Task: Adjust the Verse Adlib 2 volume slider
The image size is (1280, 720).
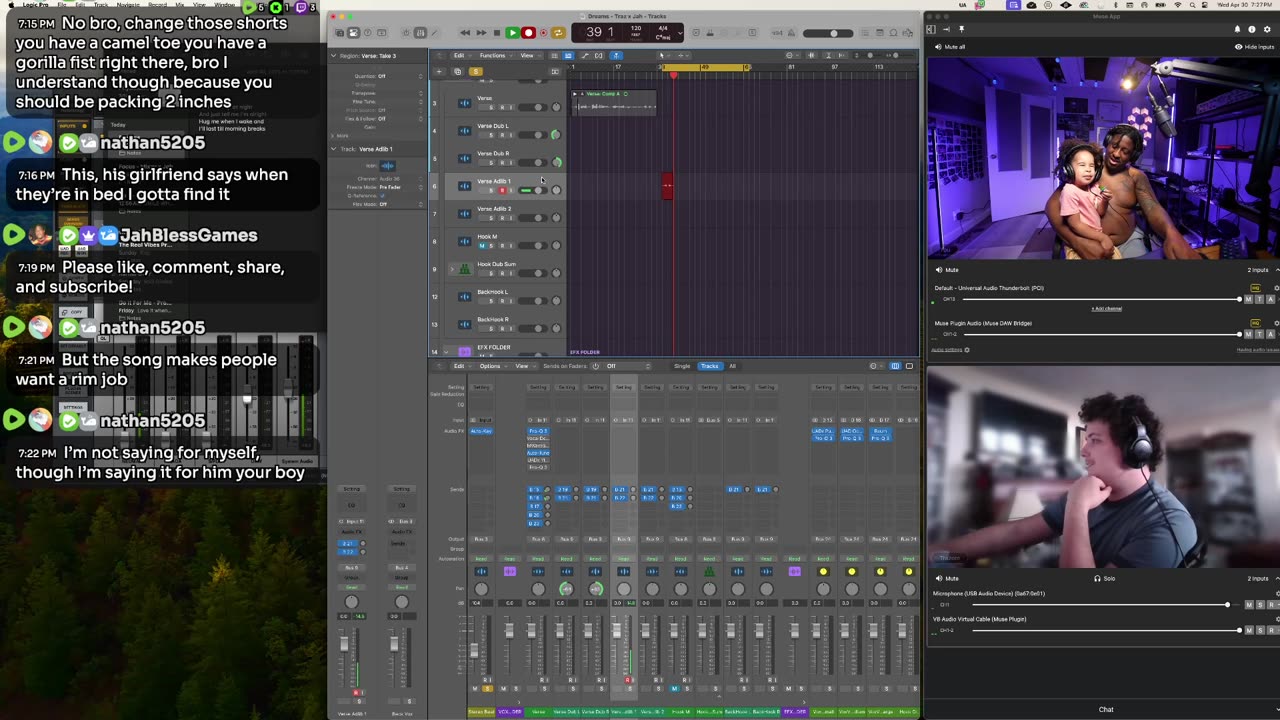Action: click(x=533, y=218)
